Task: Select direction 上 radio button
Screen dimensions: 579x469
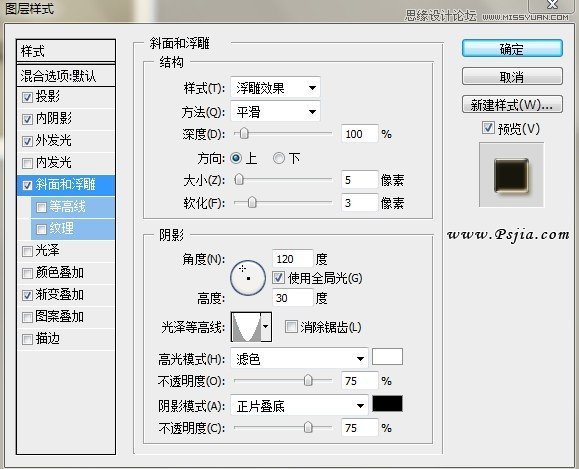Action: click(x=236, y=158)
